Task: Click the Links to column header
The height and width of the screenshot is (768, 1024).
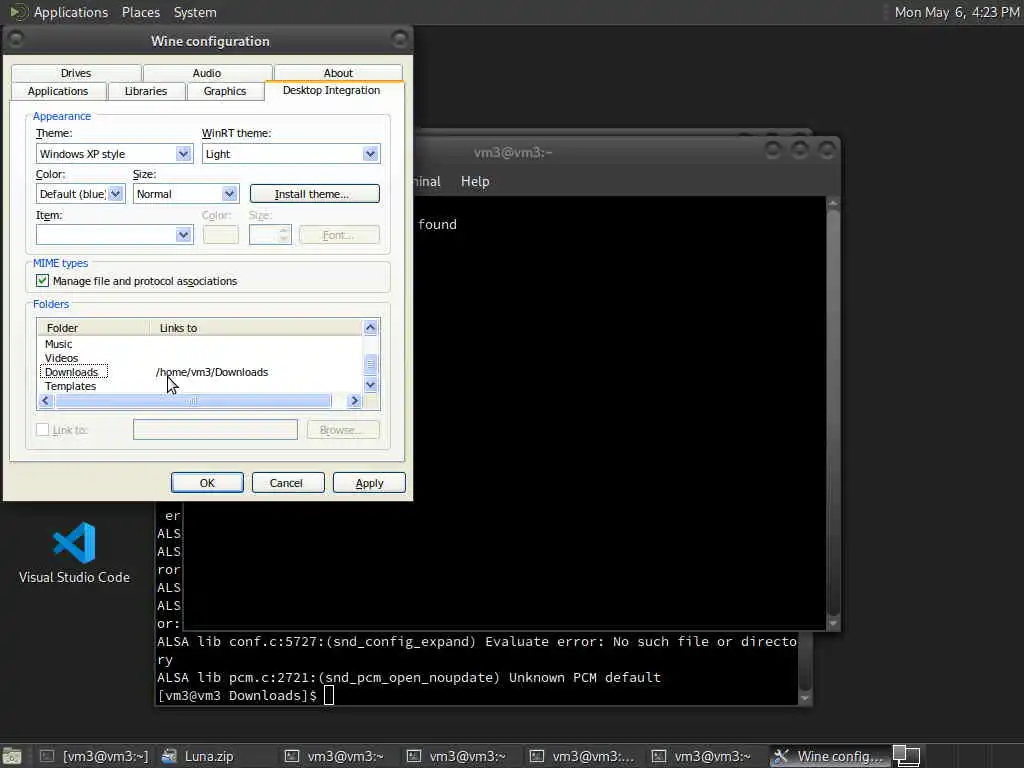Action: (x=256, y=327)
